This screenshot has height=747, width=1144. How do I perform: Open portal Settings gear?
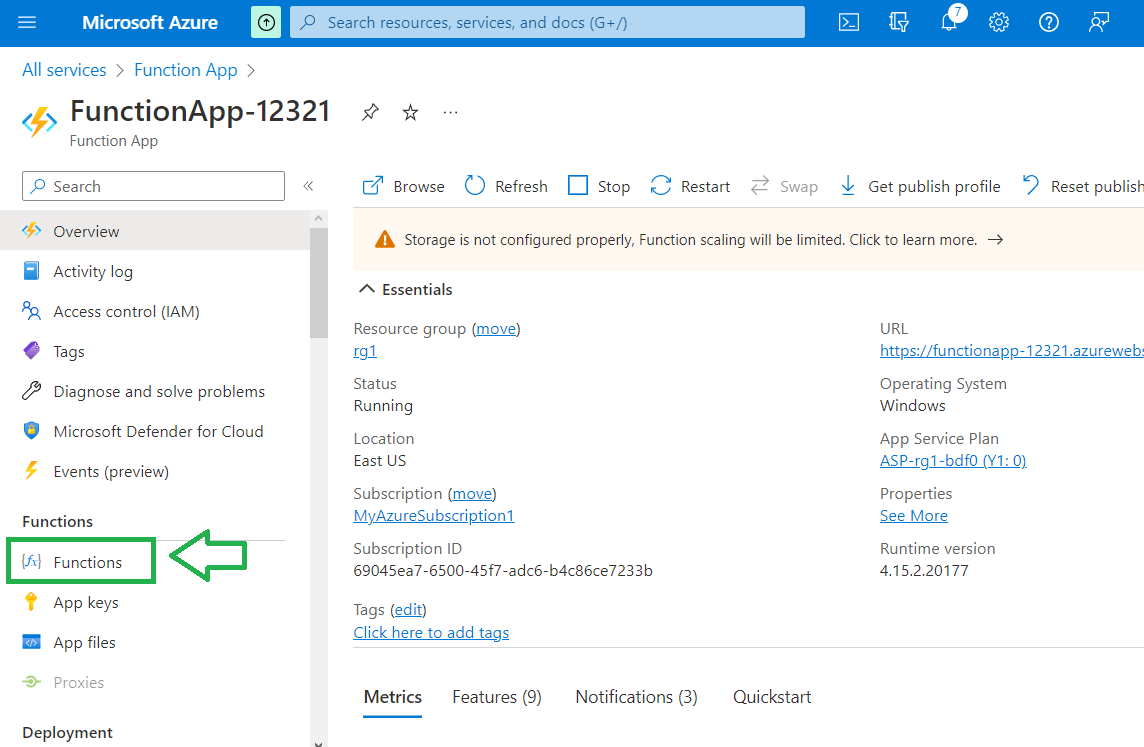click(x=999, y=23)
